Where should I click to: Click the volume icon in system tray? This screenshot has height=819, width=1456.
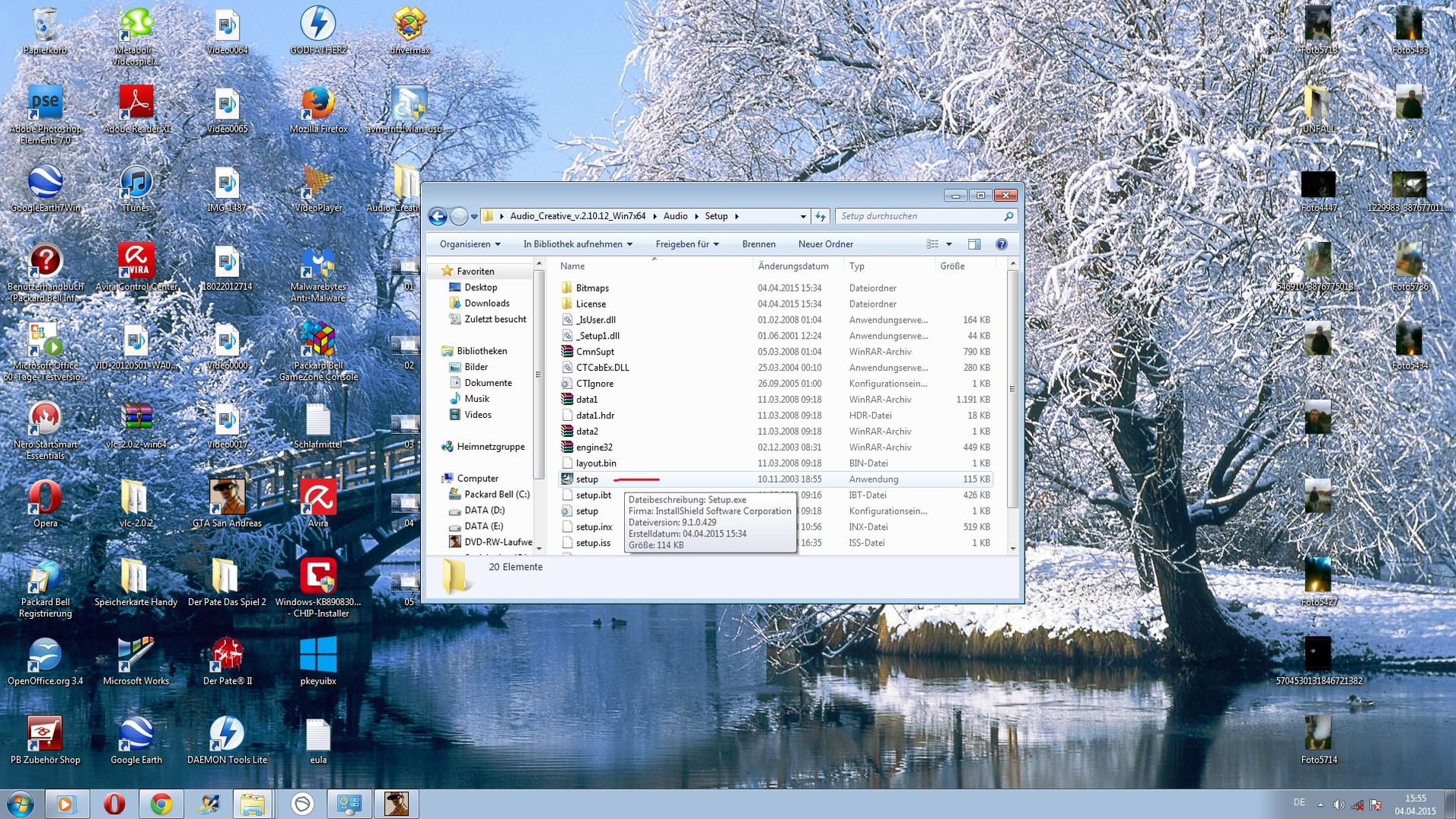click(1339, 805)
